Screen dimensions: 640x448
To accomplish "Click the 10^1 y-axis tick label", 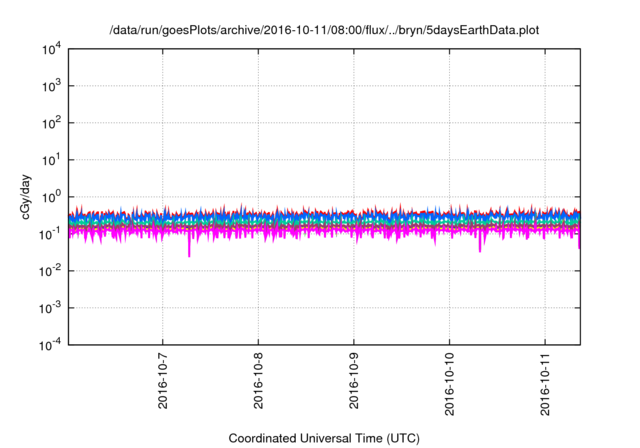I will click(x=51, y=160).
